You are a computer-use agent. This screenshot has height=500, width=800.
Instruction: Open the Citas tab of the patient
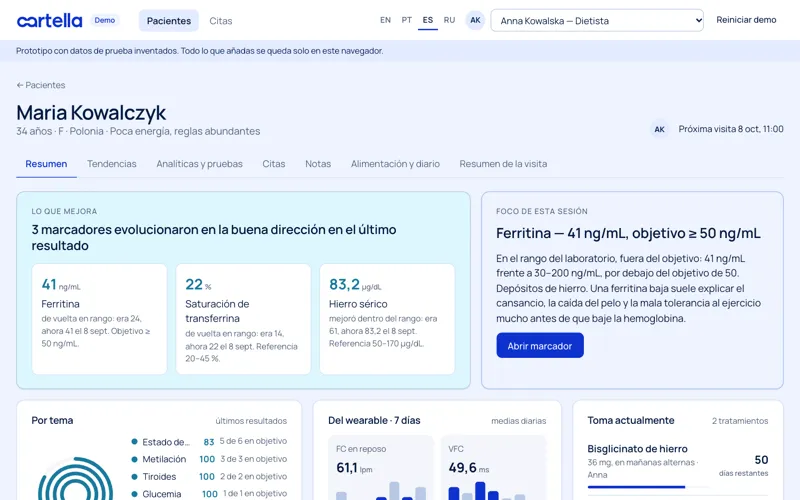click(x=273, y=164)
